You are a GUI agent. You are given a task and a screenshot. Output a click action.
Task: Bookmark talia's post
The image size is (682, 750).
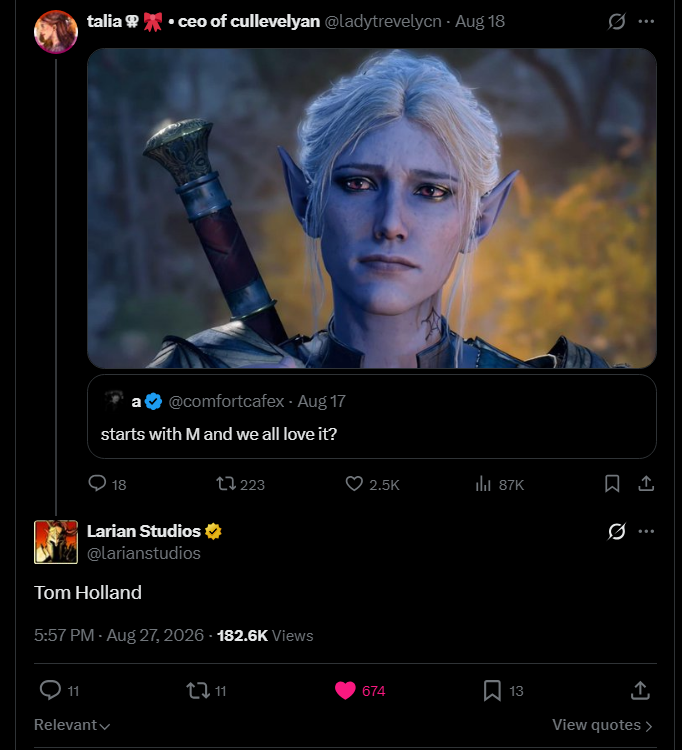[x=612, y=484]
